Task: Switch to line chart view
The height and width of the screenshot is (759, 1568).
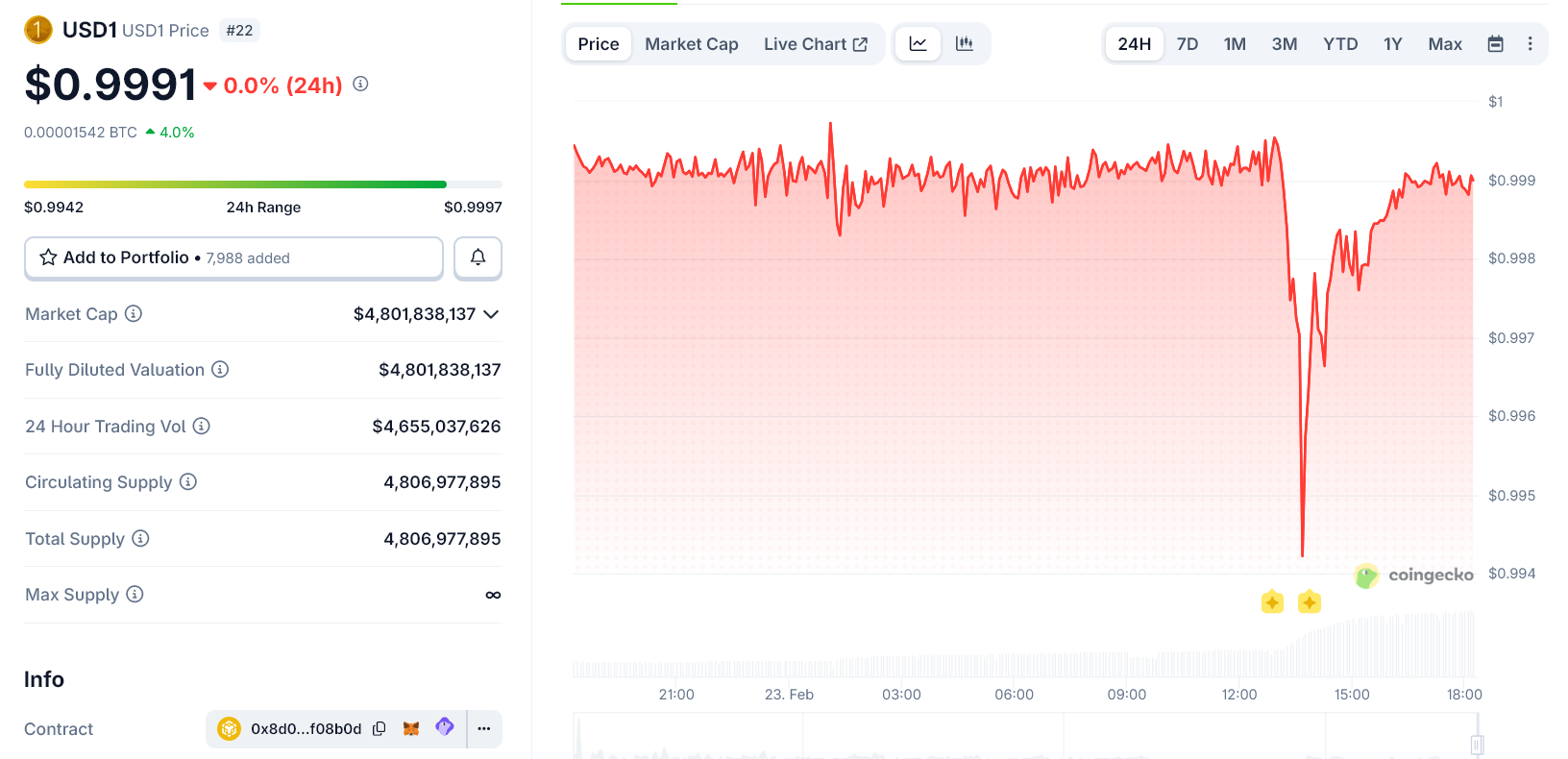Action: pos(919,44)
